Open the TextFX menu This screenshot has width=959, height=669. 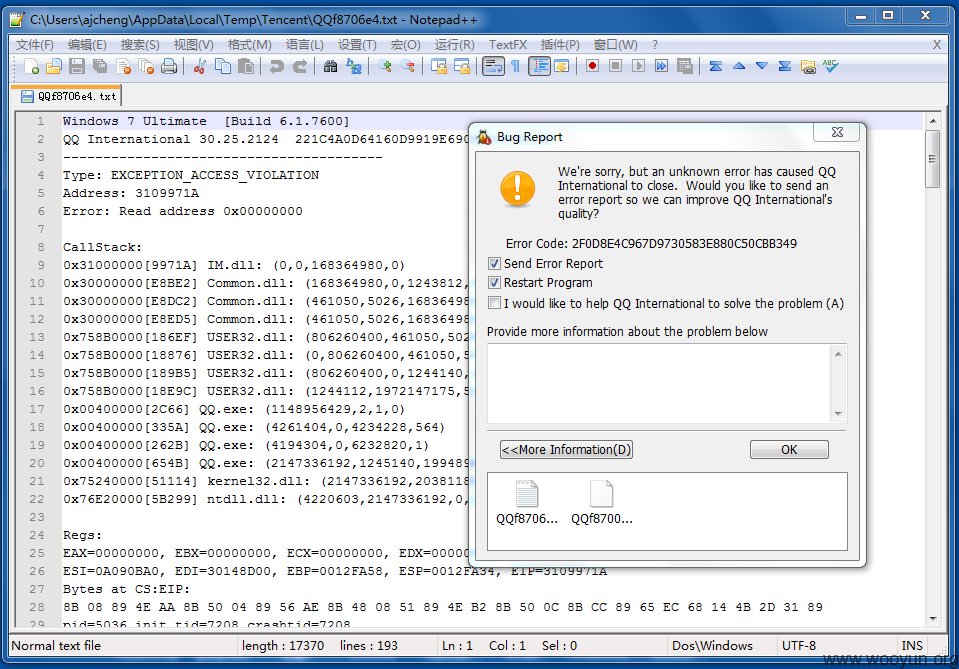[x=508, y=45]
